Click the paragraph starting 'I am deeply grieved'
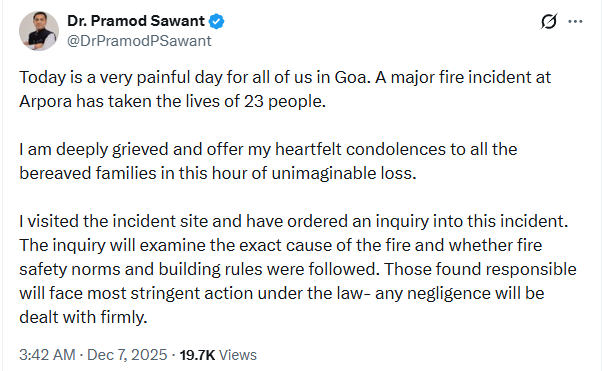Viewport: 602px width, 371px height. point(268,161)
